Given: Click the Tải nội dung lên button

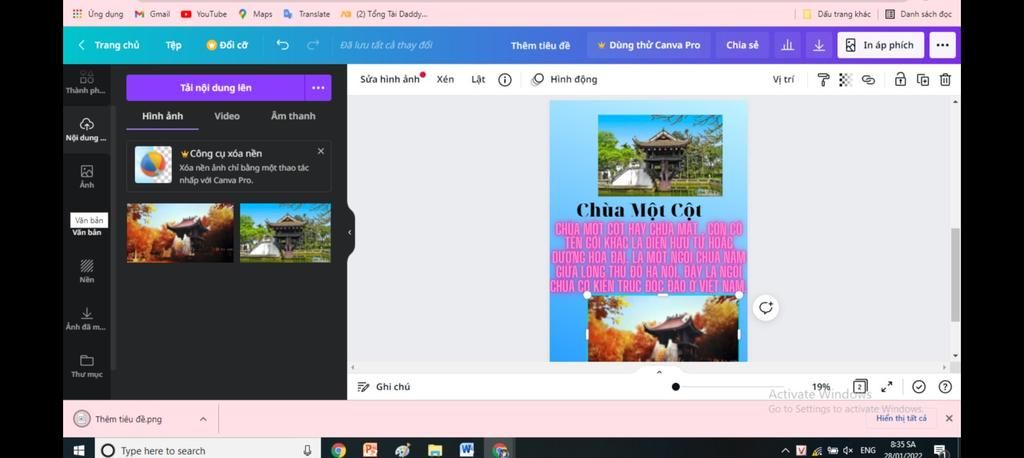Looking at the screenshot, I should tap(216, 88).
